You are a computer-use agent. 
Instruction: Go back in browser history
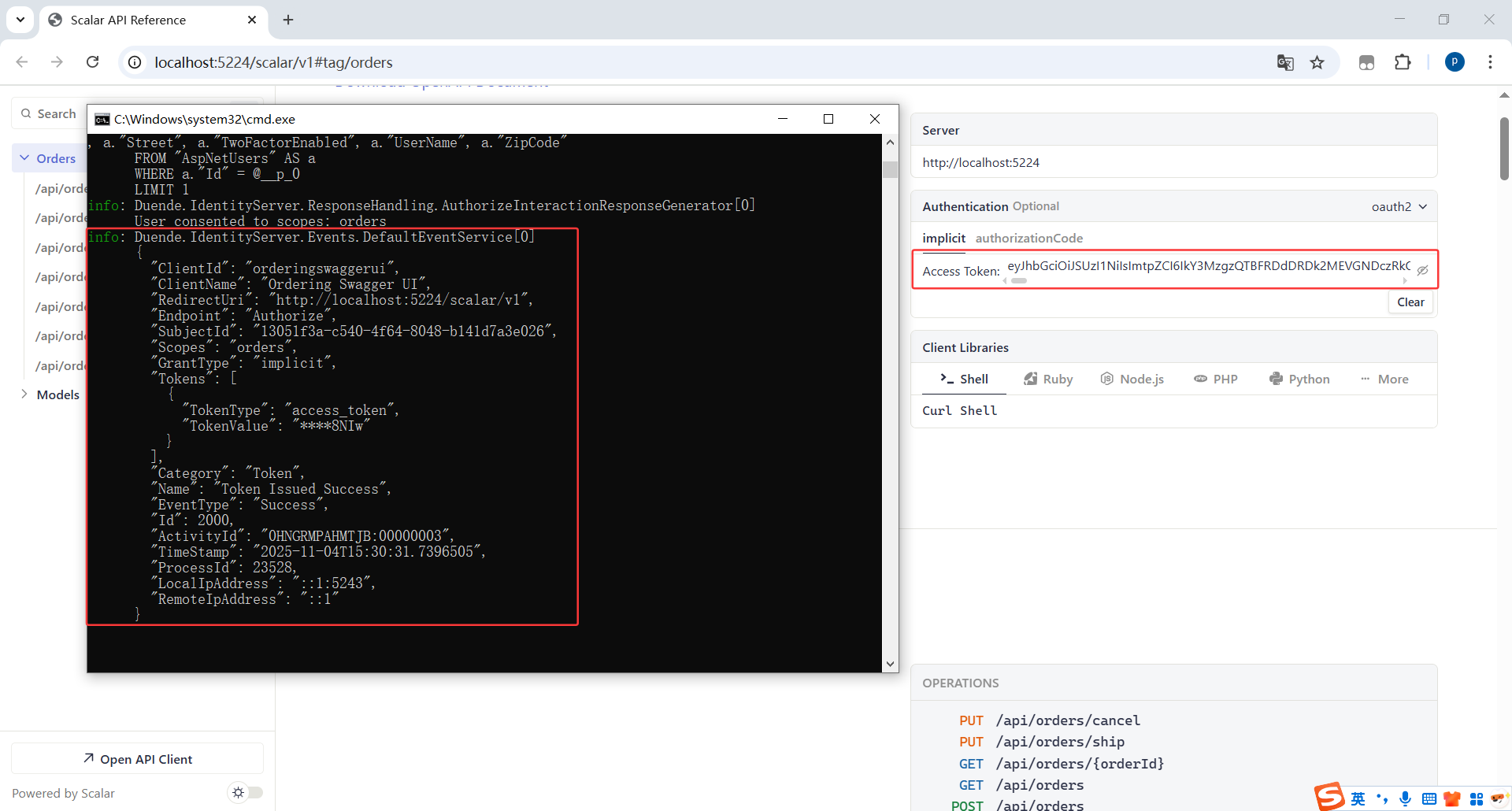[22, 62]
